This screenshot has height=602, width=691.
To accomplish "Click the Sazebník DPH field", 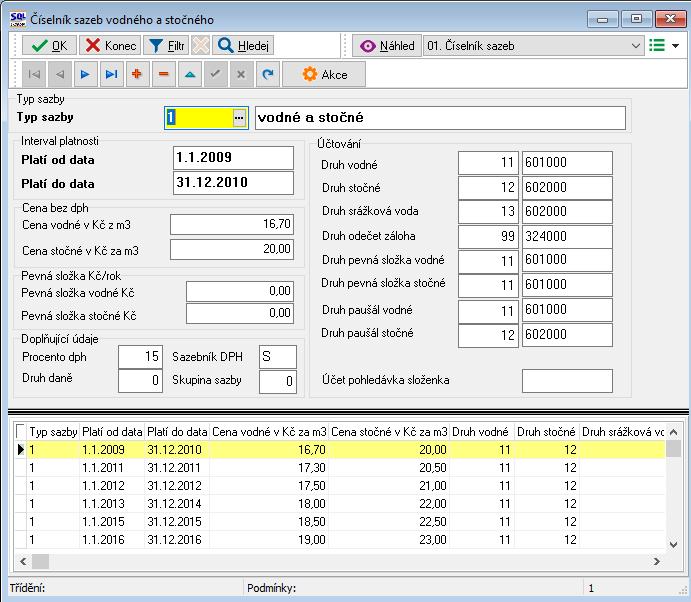I will click(x=278, y=357).
